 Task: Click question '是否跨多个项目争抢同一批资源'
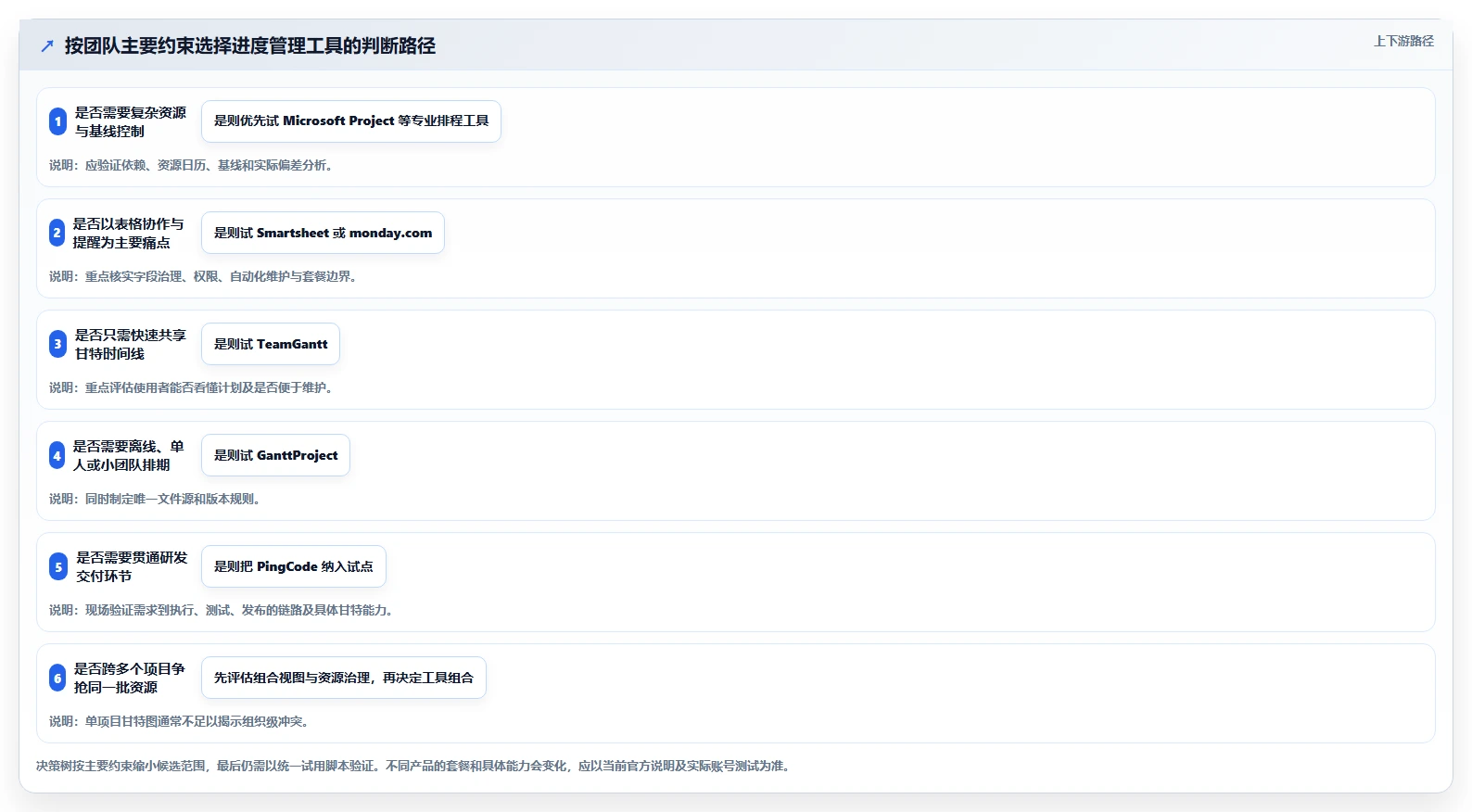(130, 678)
